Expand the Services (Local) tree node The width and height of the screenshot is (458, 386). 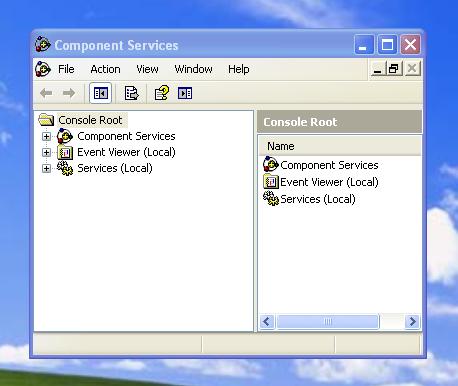point(46,168)
